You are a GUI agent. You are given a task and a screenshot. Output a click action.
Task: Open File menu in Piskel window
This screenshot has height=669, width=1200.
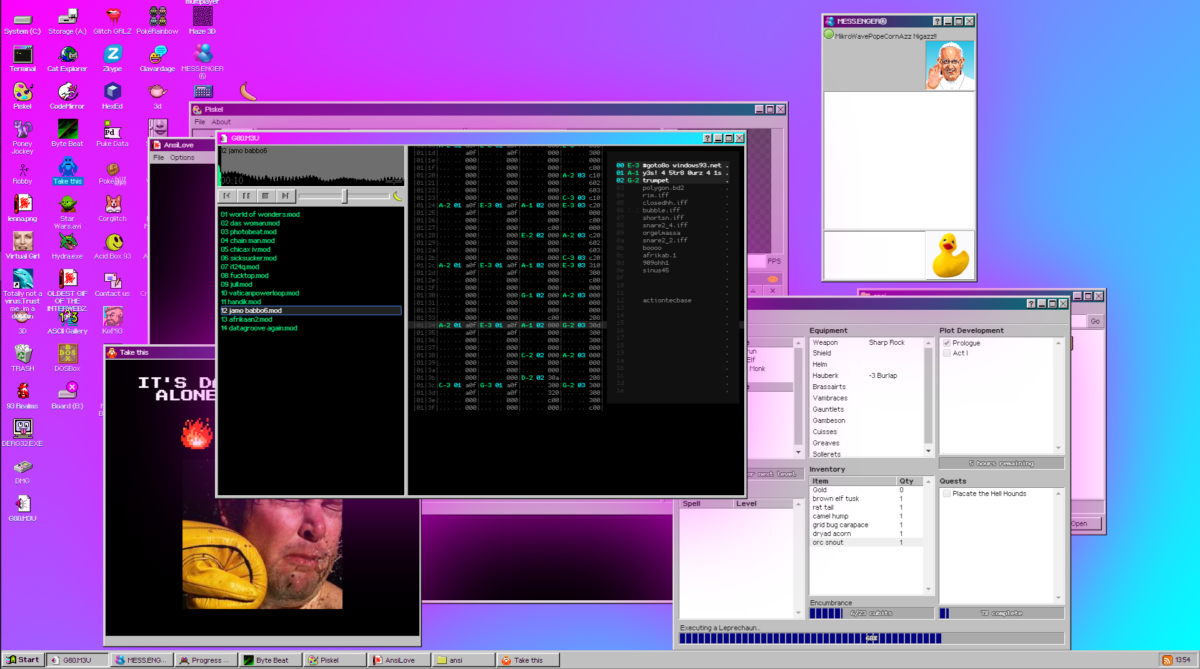click(x=199, y=122)
